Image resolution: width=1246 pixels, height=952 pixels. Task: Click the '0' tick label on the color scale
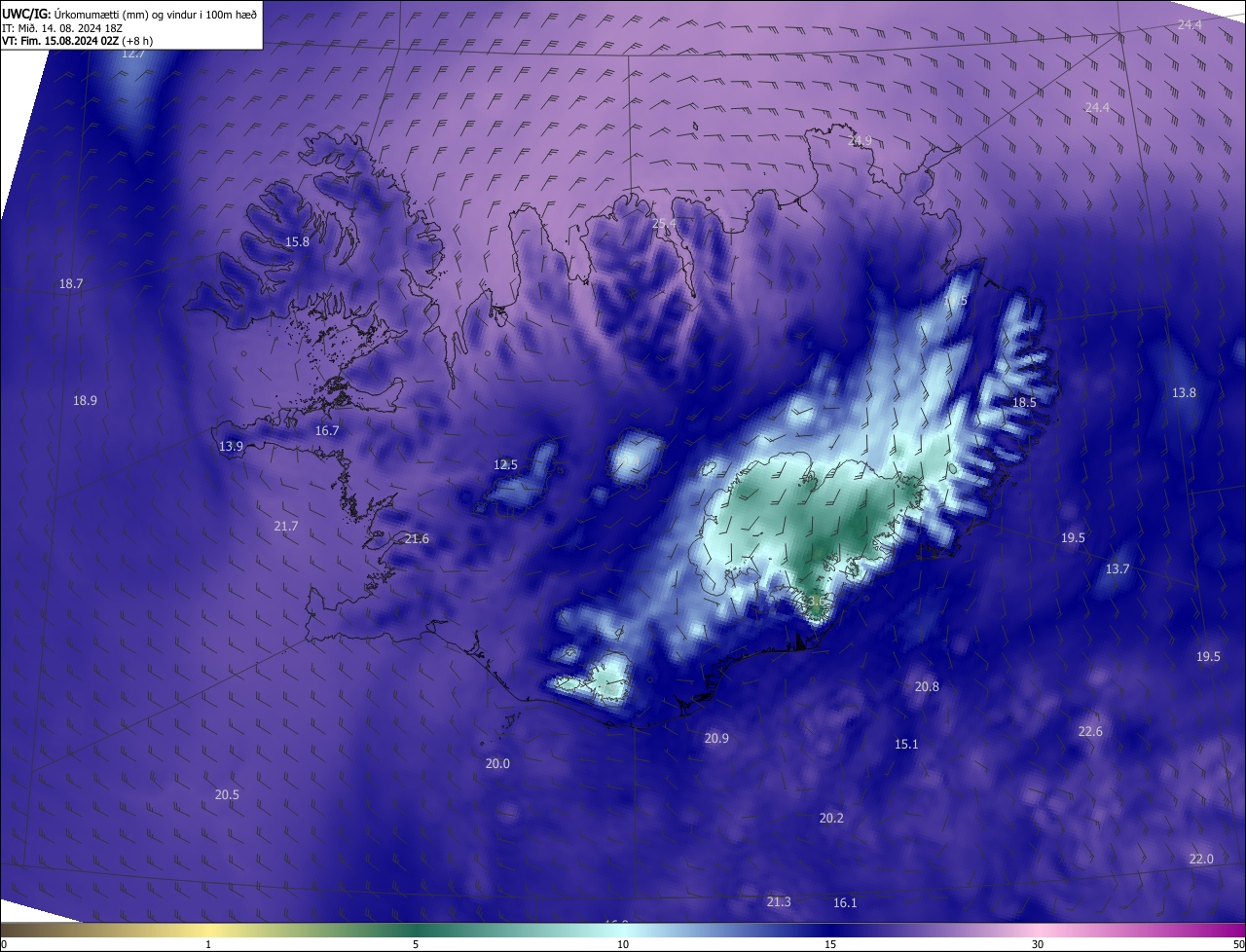click(x=3, y=945)
